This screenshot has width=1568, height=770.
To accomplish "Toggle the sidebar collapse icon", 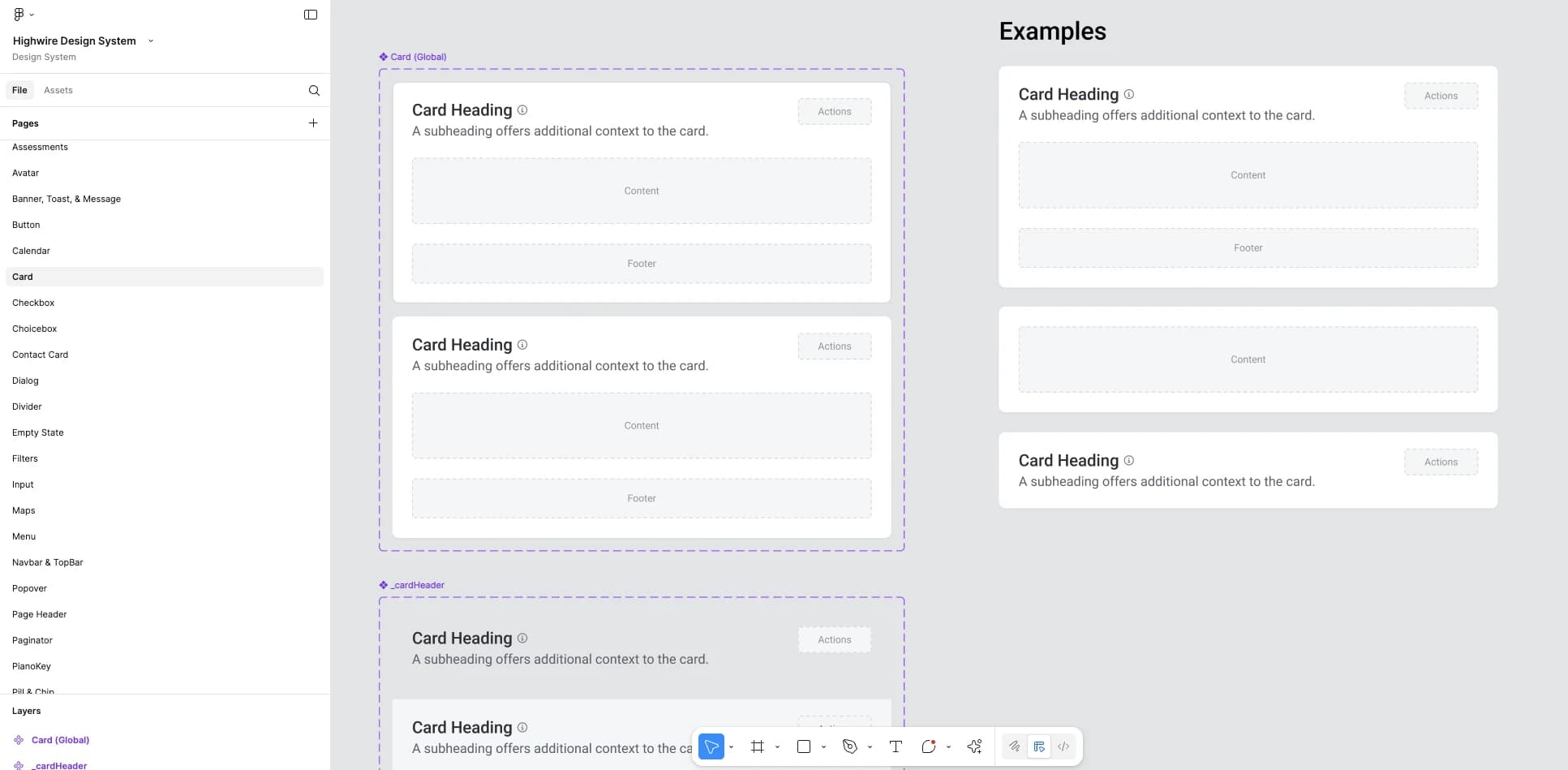I will tap(311, 15).
